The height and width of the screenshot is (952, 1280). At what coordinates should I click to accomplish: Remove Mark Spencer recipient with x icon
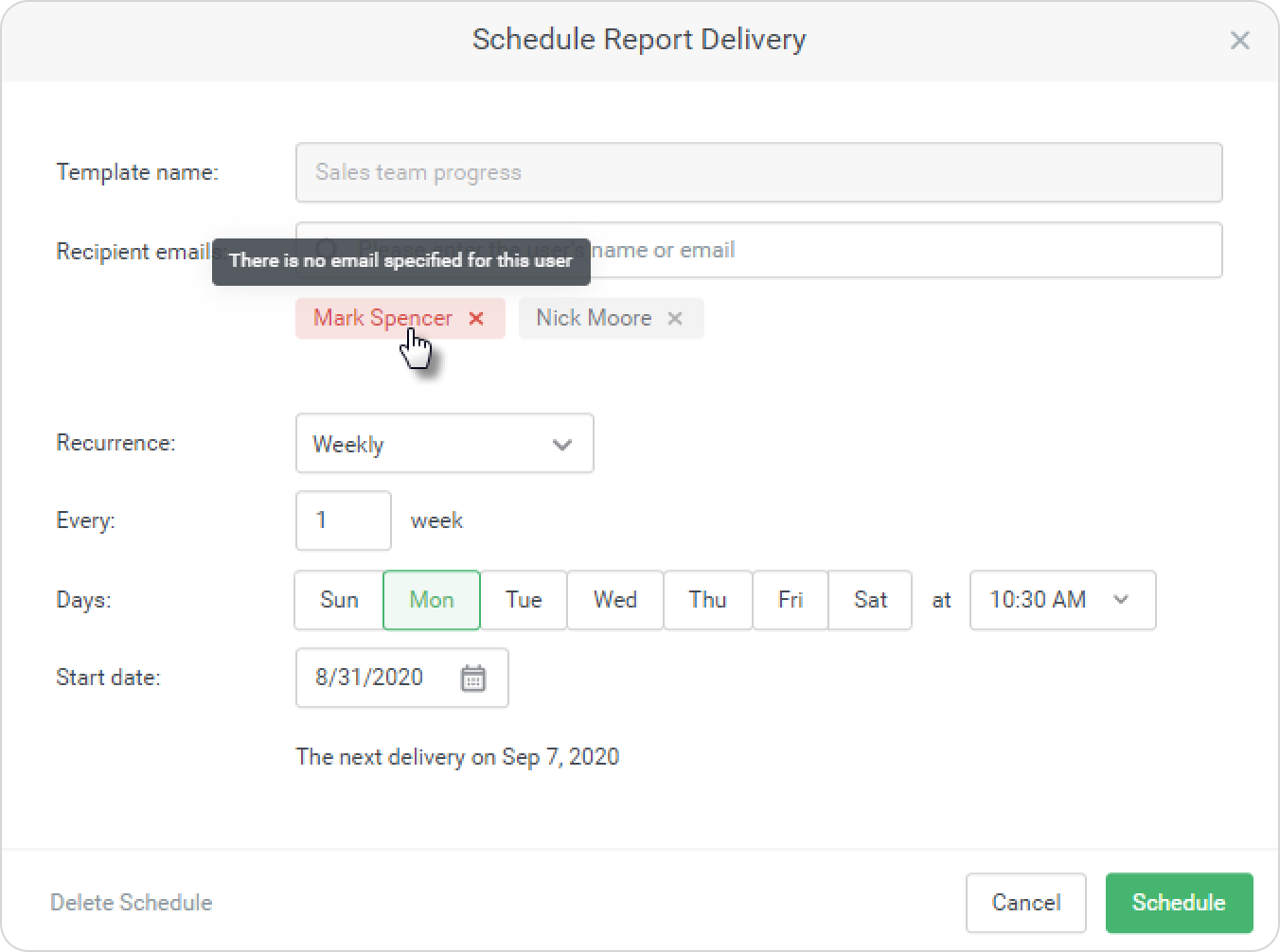coord(476,319)
